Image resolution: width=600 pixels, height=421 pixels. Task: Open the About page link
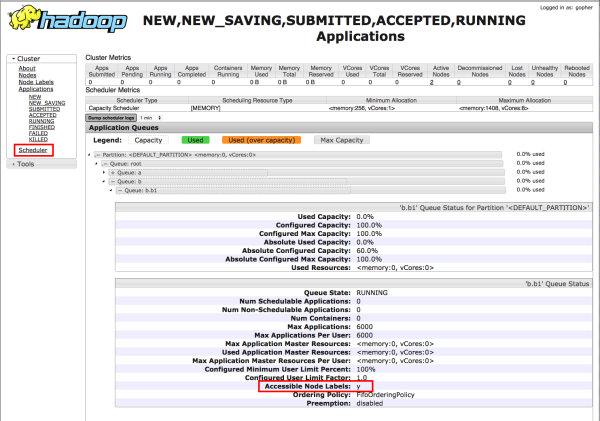click(x=26, y=68)
